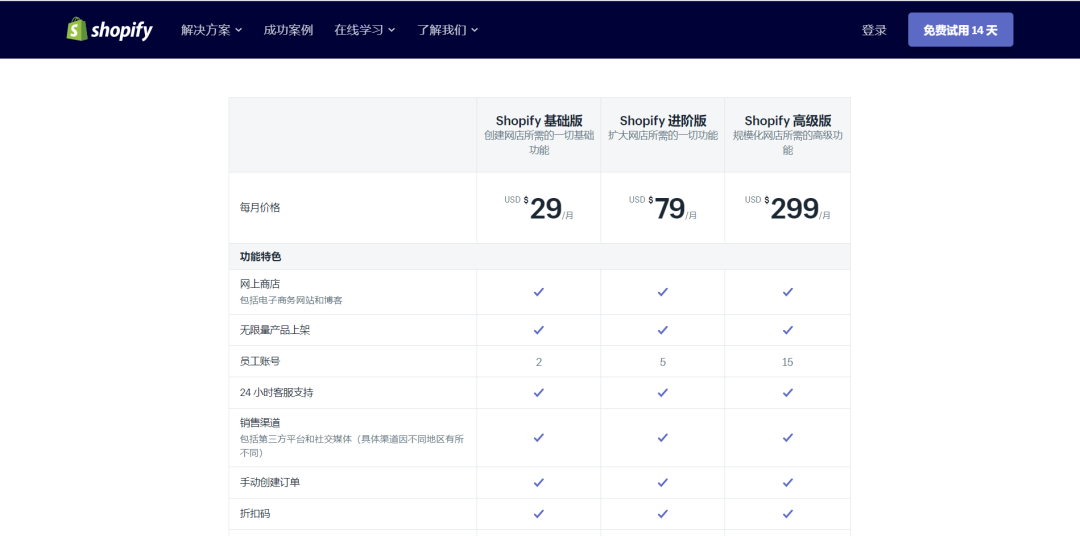Click 24 小时客服支持 checkmark under 高级版
This screenshot has width=1080, height=536.
(788, 393)
